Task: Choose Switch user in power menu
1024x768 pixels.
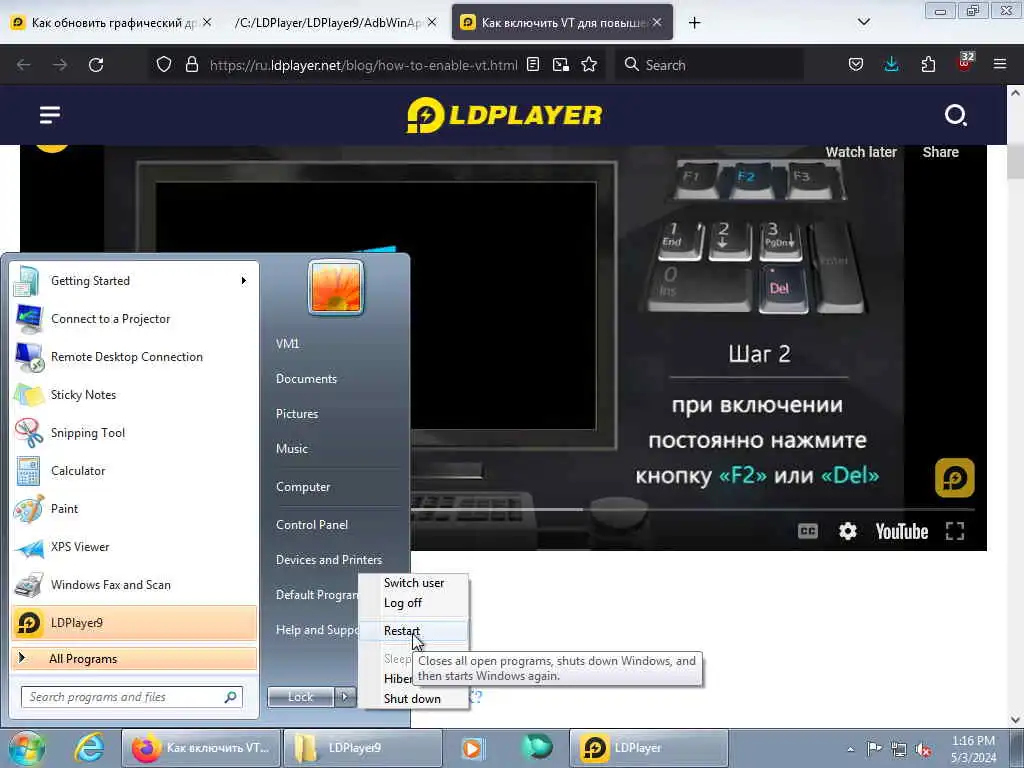Action: click(414, 583)
